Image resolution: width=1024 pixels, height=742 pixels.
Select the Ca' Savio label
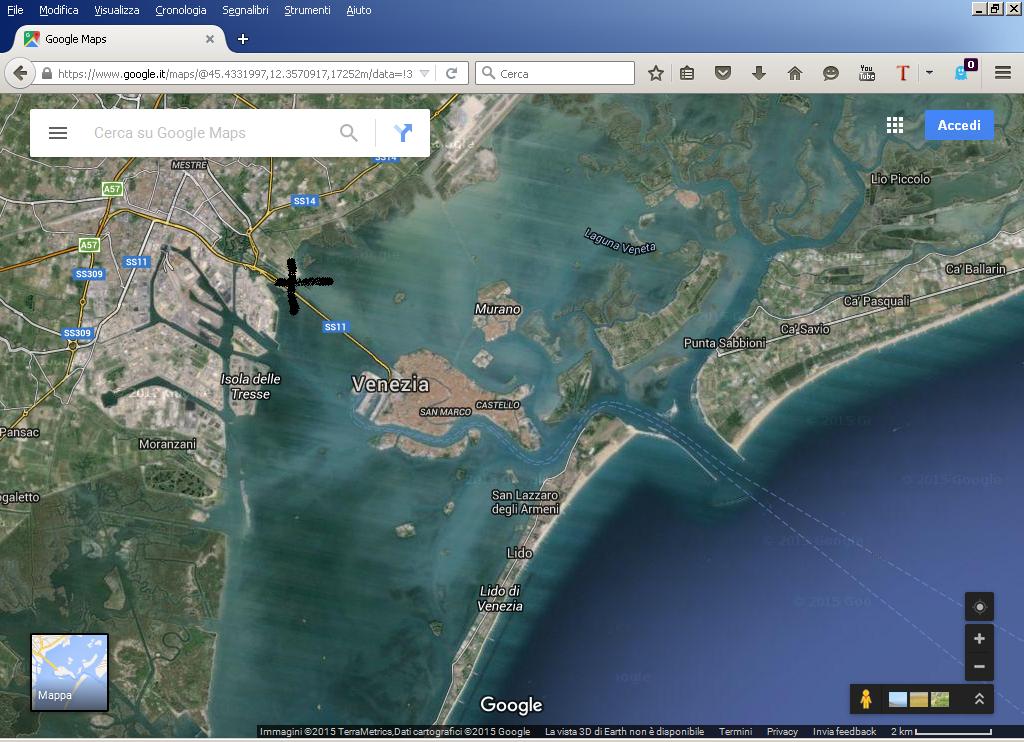(x=805, y=329)
